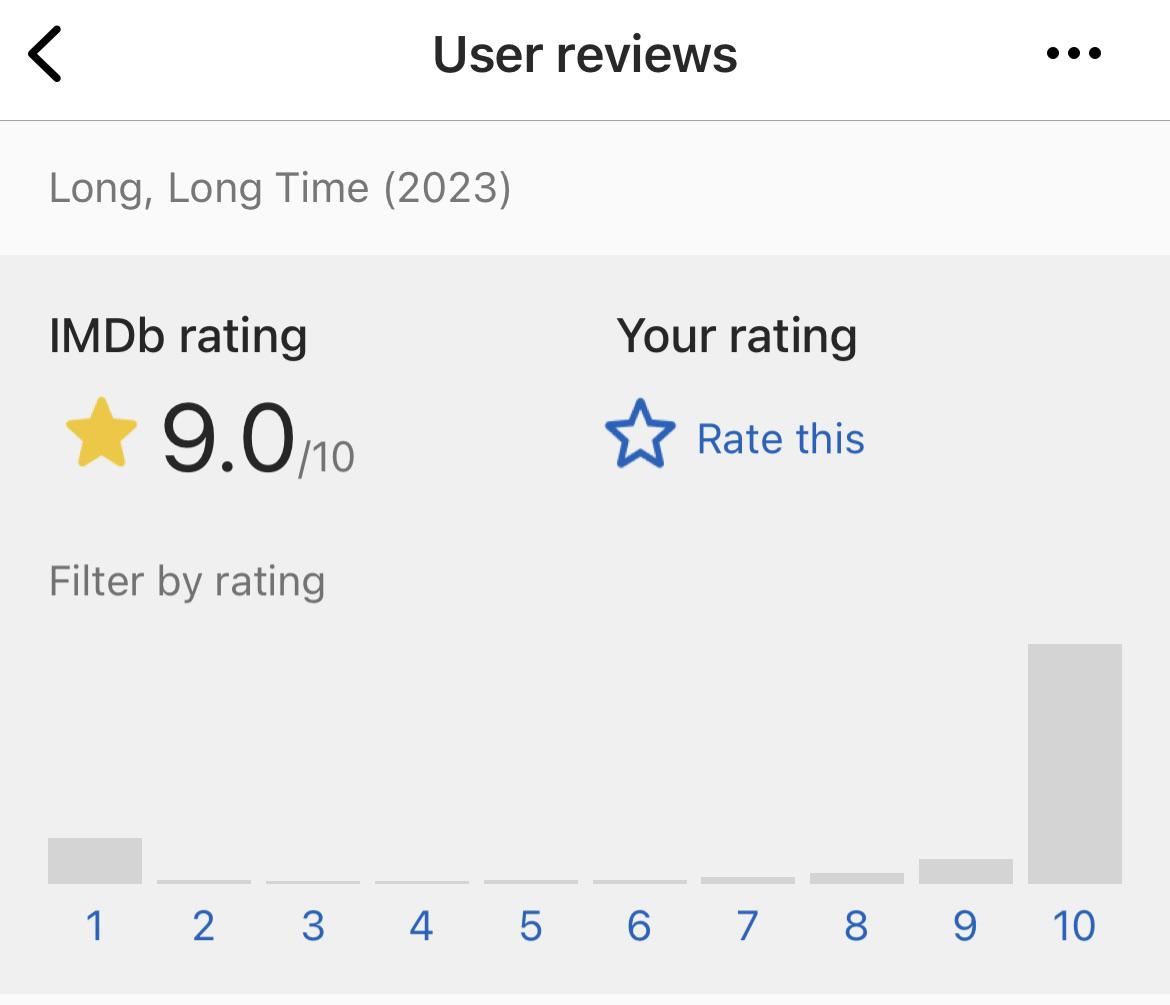Click the Rate this link
Screen dimensions: 1170x1005
(780, 439)
